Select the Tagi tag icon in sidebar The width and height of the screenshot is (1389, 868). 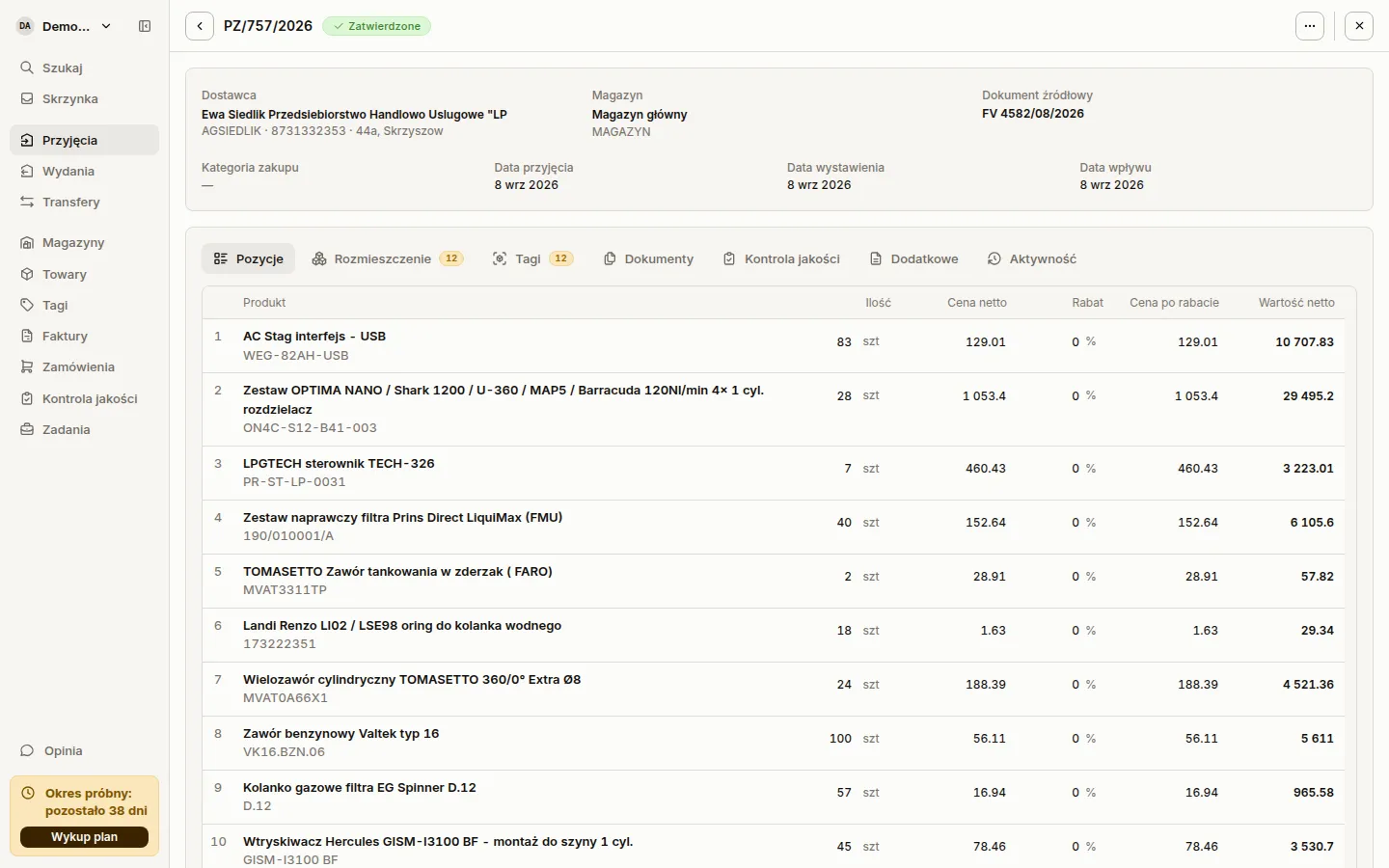point(27,305)
